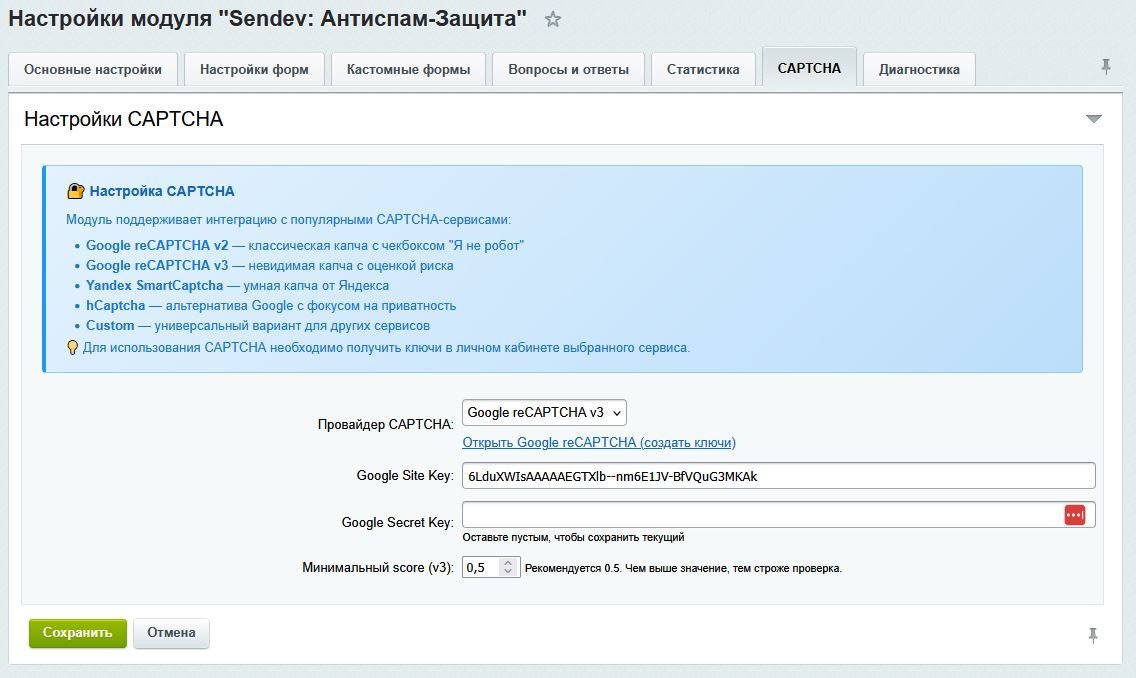Click the Отмена button
The height and width of the screenshot is (678, 1136).
(x=170, y=633)
